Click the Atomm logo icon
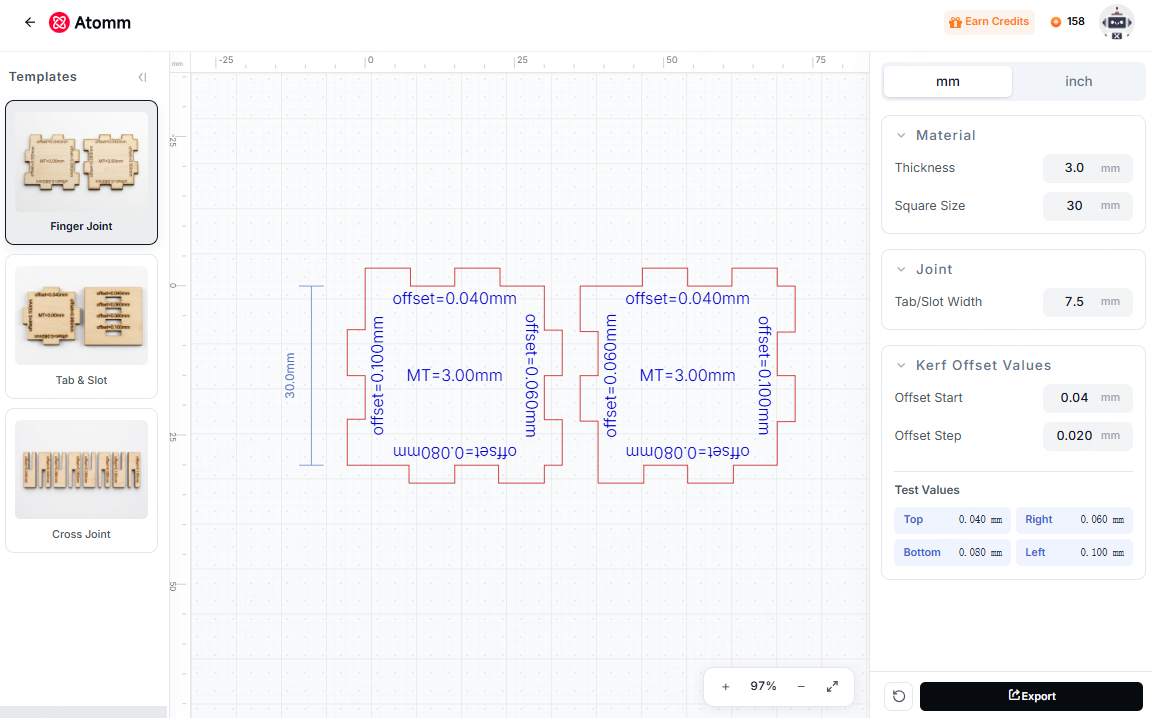Image resolution: width=1152 pixels, height=718 pixels. tap(59, 23)
